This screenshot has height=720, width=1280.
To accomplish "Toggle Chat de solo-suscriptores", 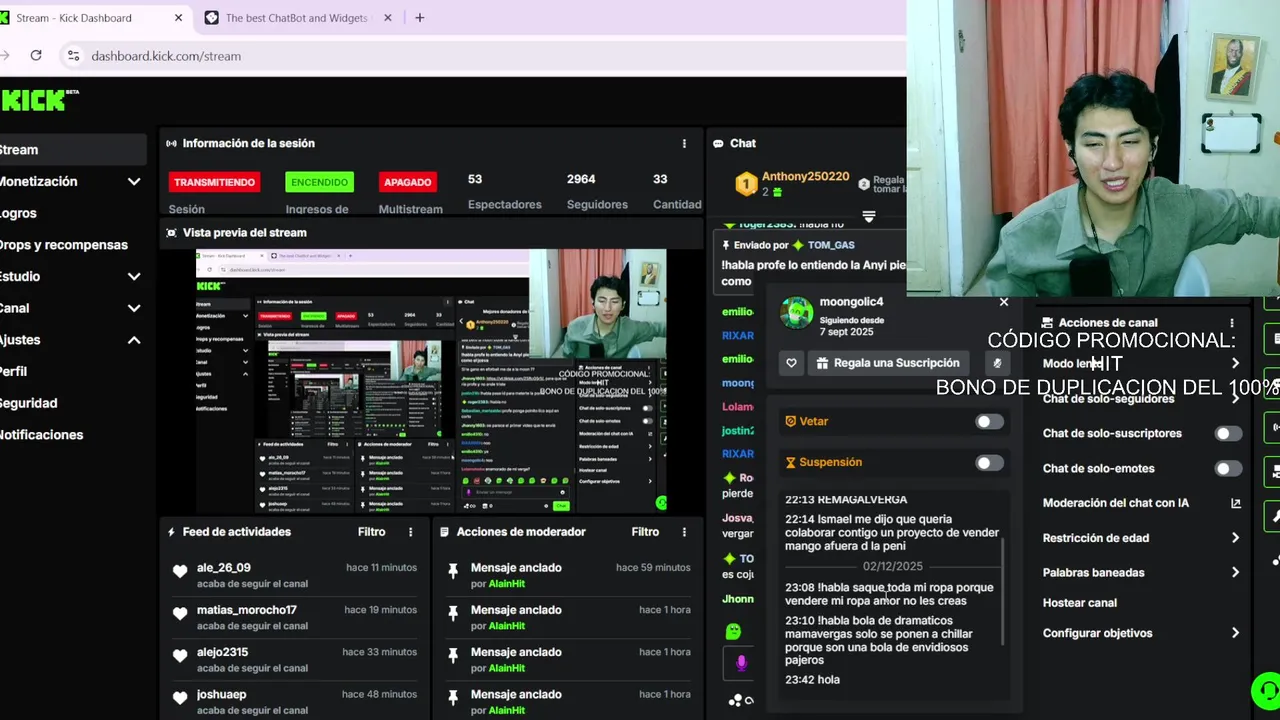I will click(1228, 434).
